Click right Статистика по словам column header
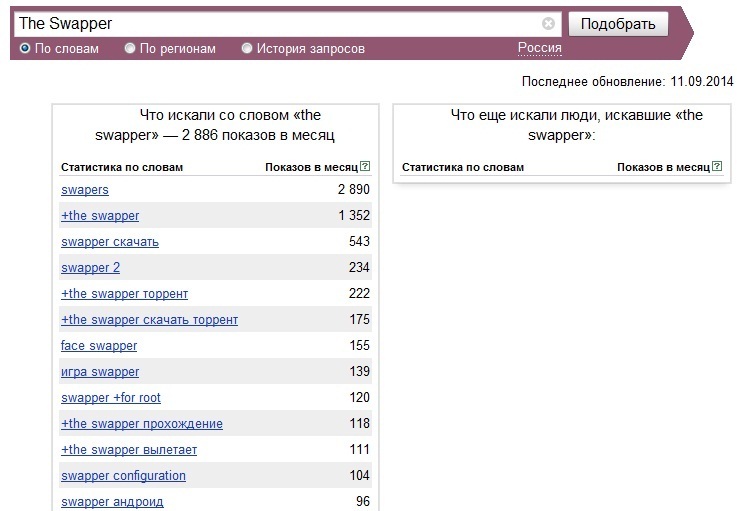Image resolution: width=737 pixels, height=511 pixels. pyautogui.click(x=463, y=167)
